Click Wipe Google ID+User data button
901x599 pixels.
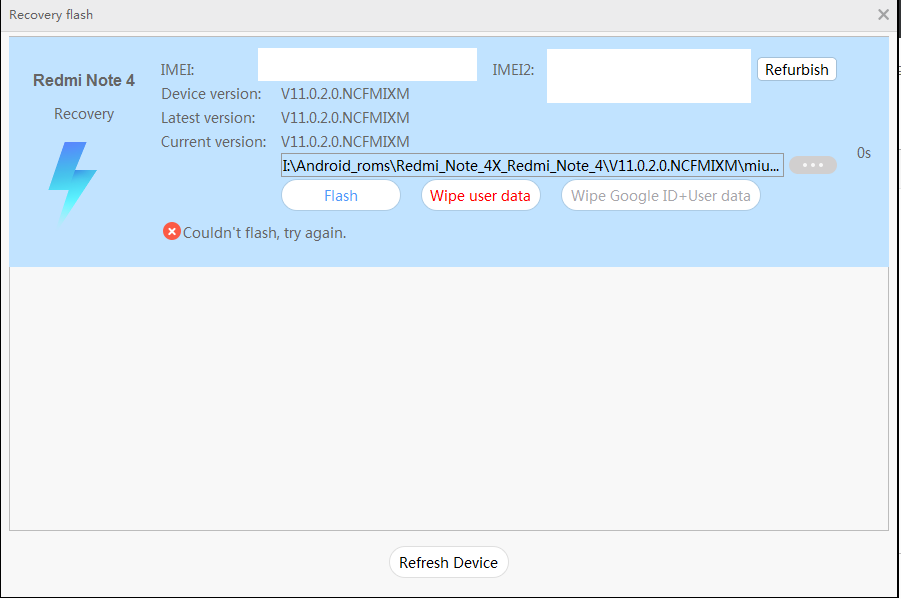(661, 195)
